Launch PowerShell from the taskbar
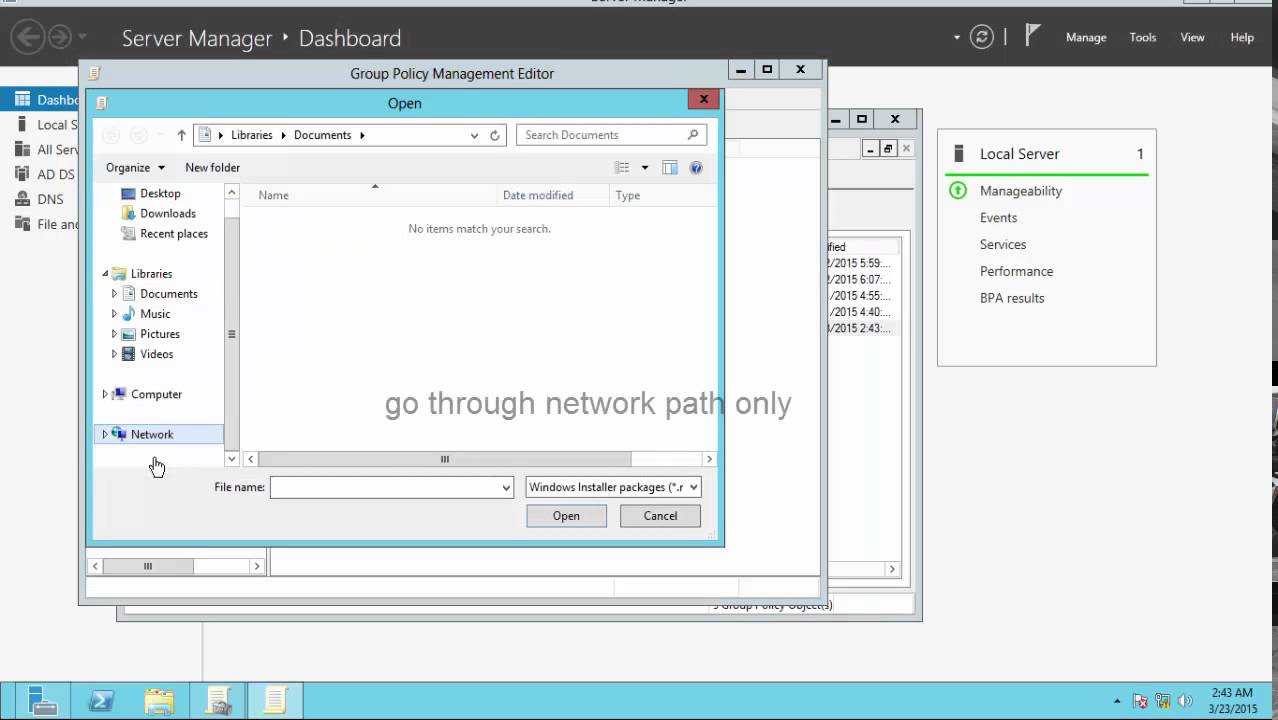Image resolution: width=1278 pixels, height=720 pixels. click(x=101, y=701)
